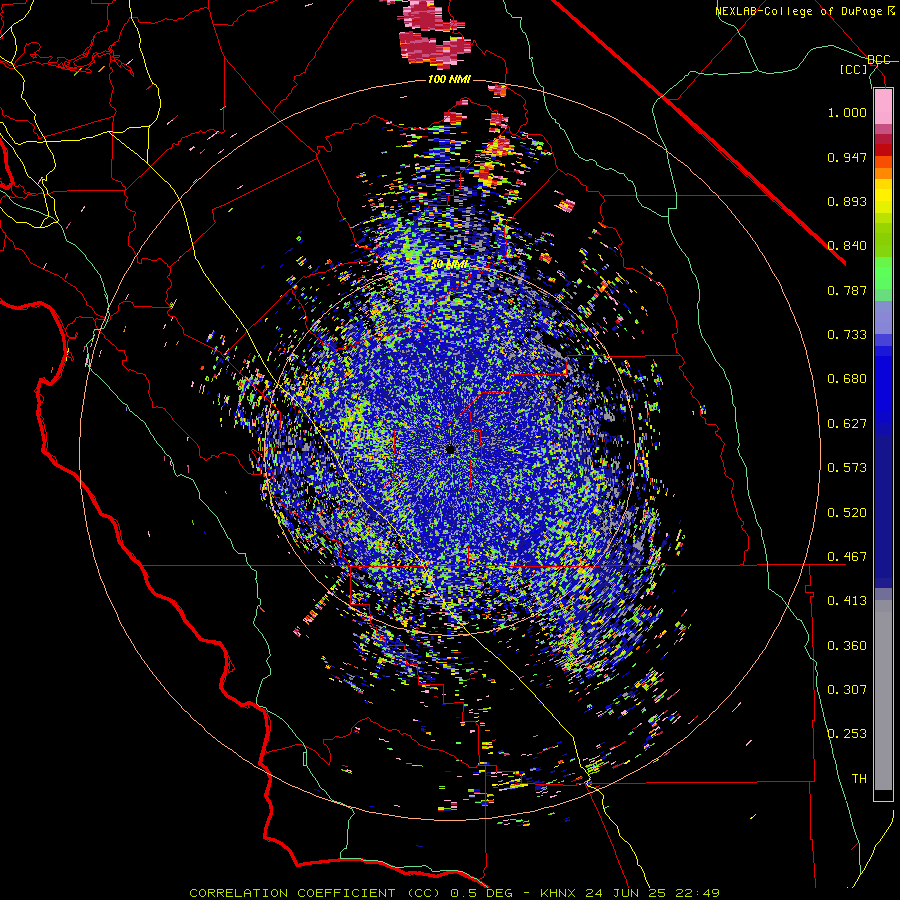Screen dimensions: 900x900
Task: Click the Correlation Coefficient KHNX caption text
Action: click(454, 893)
